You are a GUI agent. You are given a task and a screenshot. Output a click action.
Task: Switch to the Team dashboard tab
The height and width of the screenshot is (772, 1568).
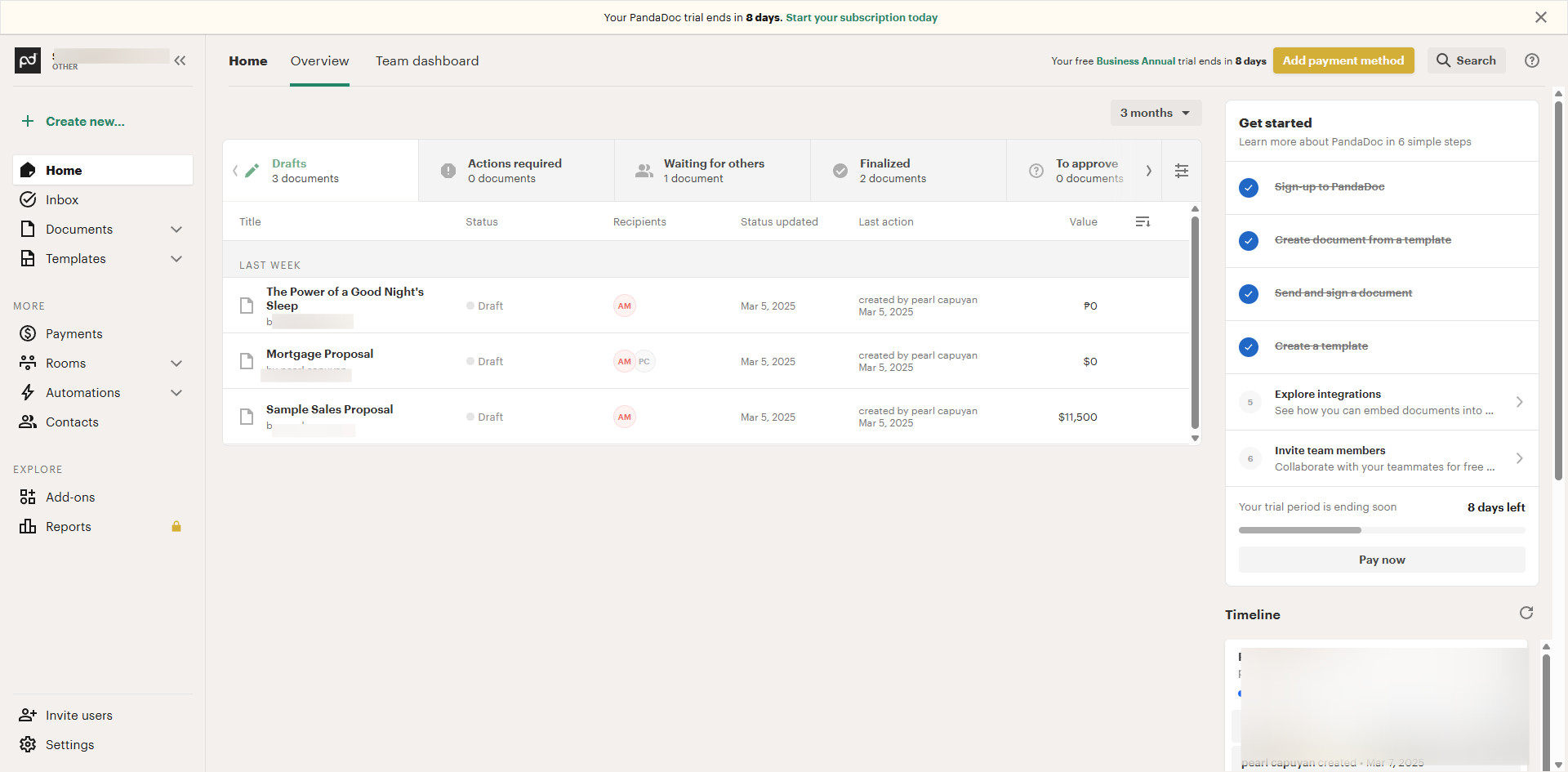(427, 61)
